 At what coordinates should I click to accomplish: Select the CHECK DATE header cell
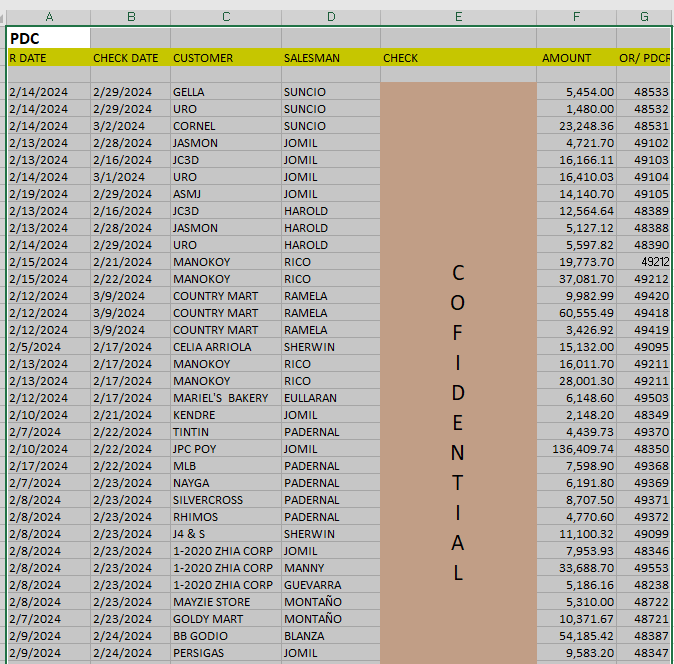[x=129, y=58]
